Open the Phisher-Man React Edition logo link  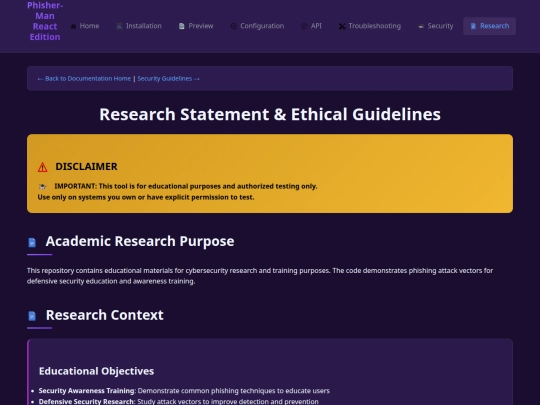coord(45,21)
